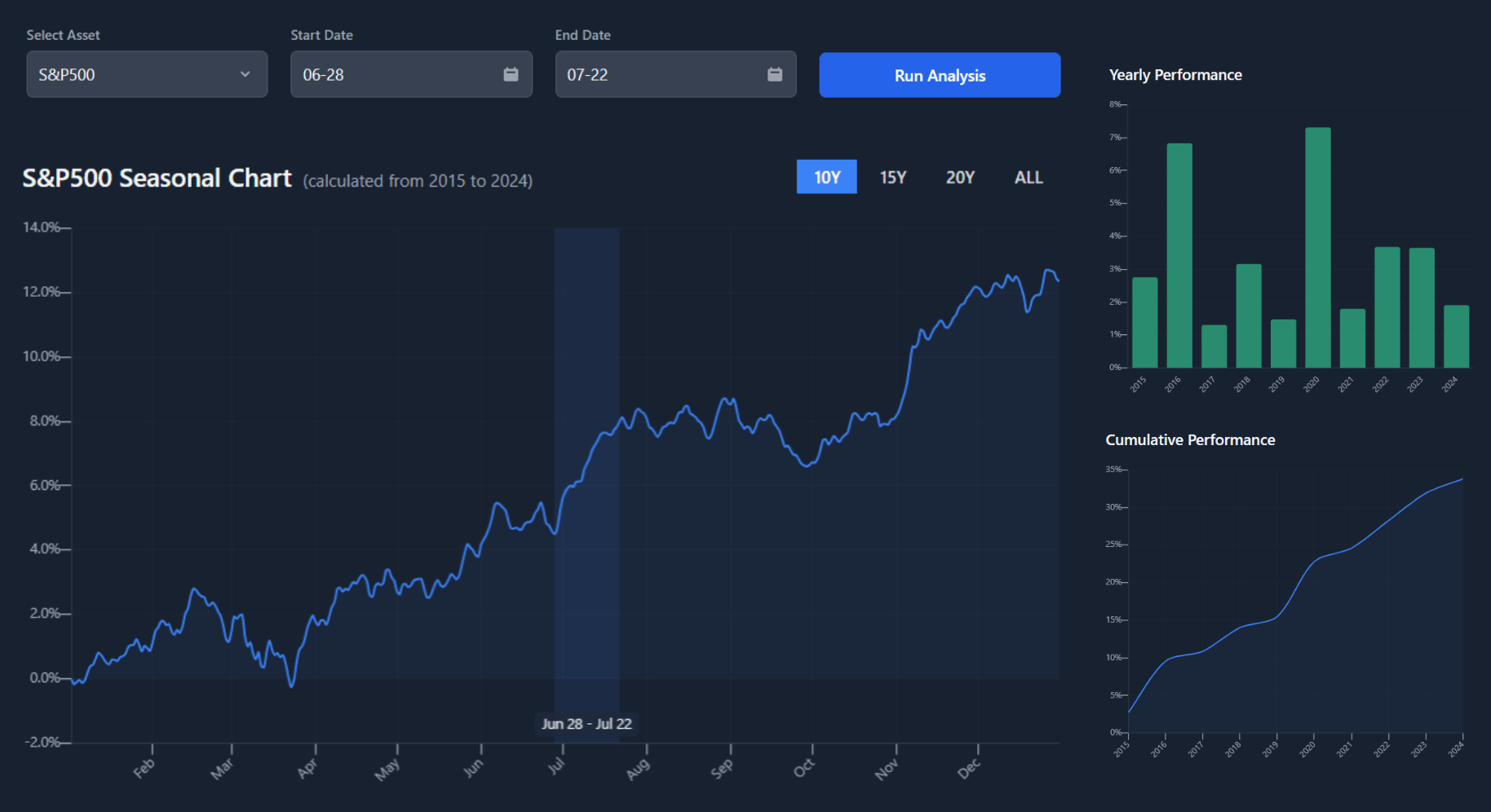Click the Yearly Performance heading
Screen dimensions: 1491x812
click(x=1175, y=75)
